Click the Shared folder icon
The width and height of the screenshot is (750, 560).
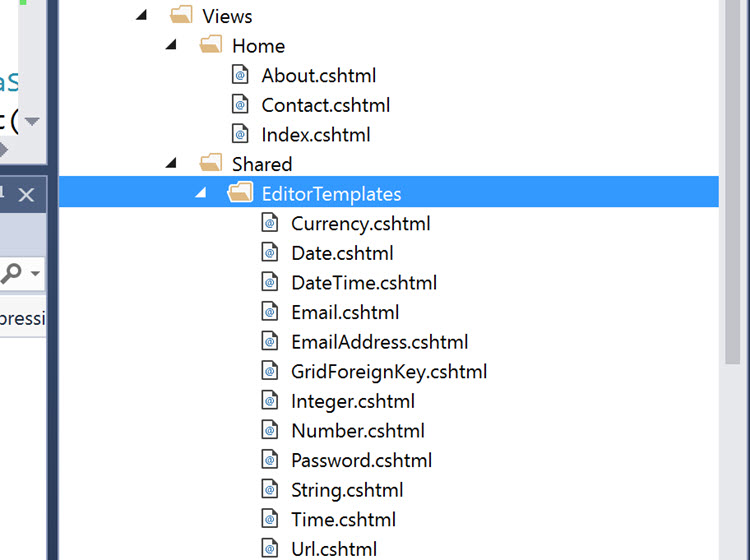coord(211,163)
